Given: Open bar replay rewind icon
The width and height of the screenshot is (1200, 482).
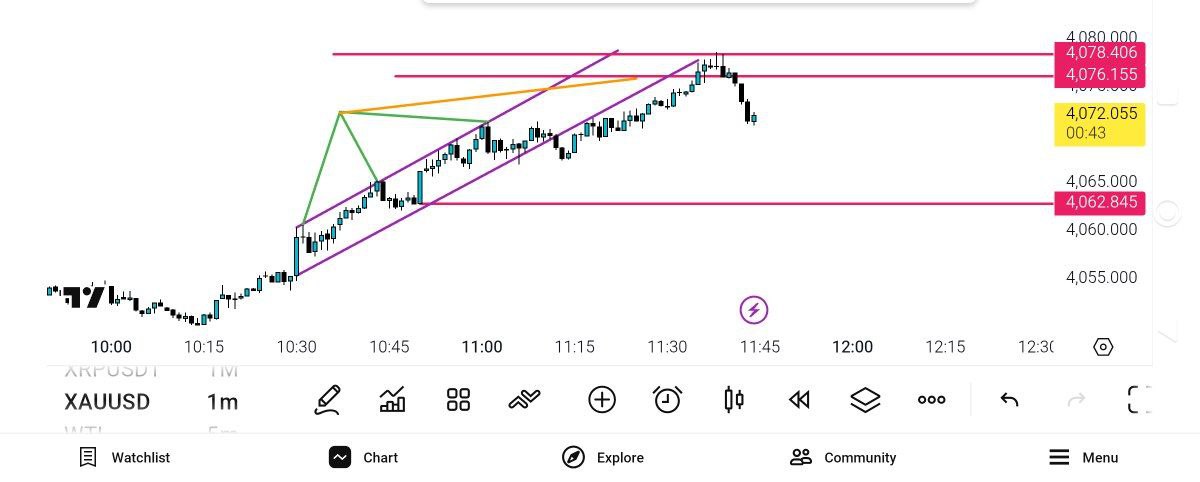Looking at the screenshot, I should click(798, 401).
